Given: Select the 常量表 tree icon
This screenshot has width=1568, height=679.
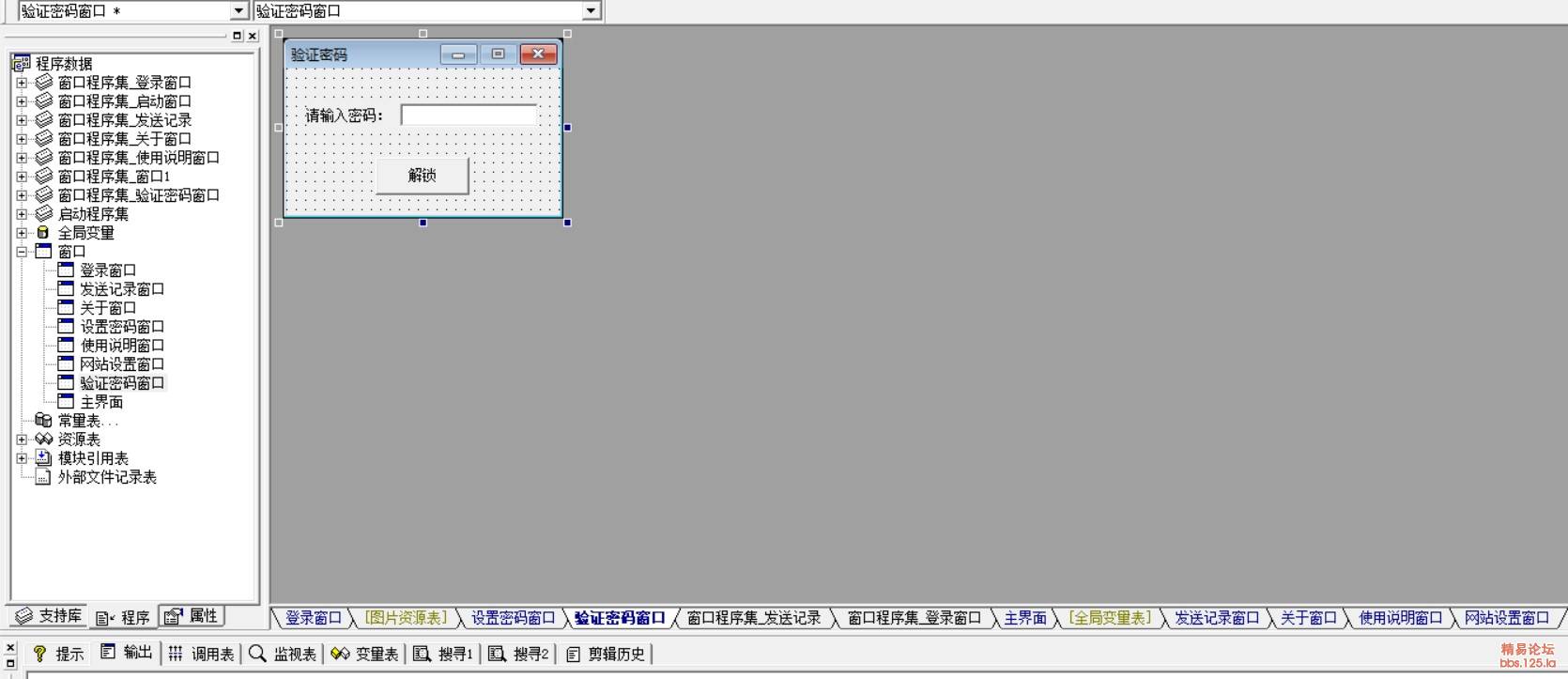Looking at the screenshot, I should click(x=43, y=421).
